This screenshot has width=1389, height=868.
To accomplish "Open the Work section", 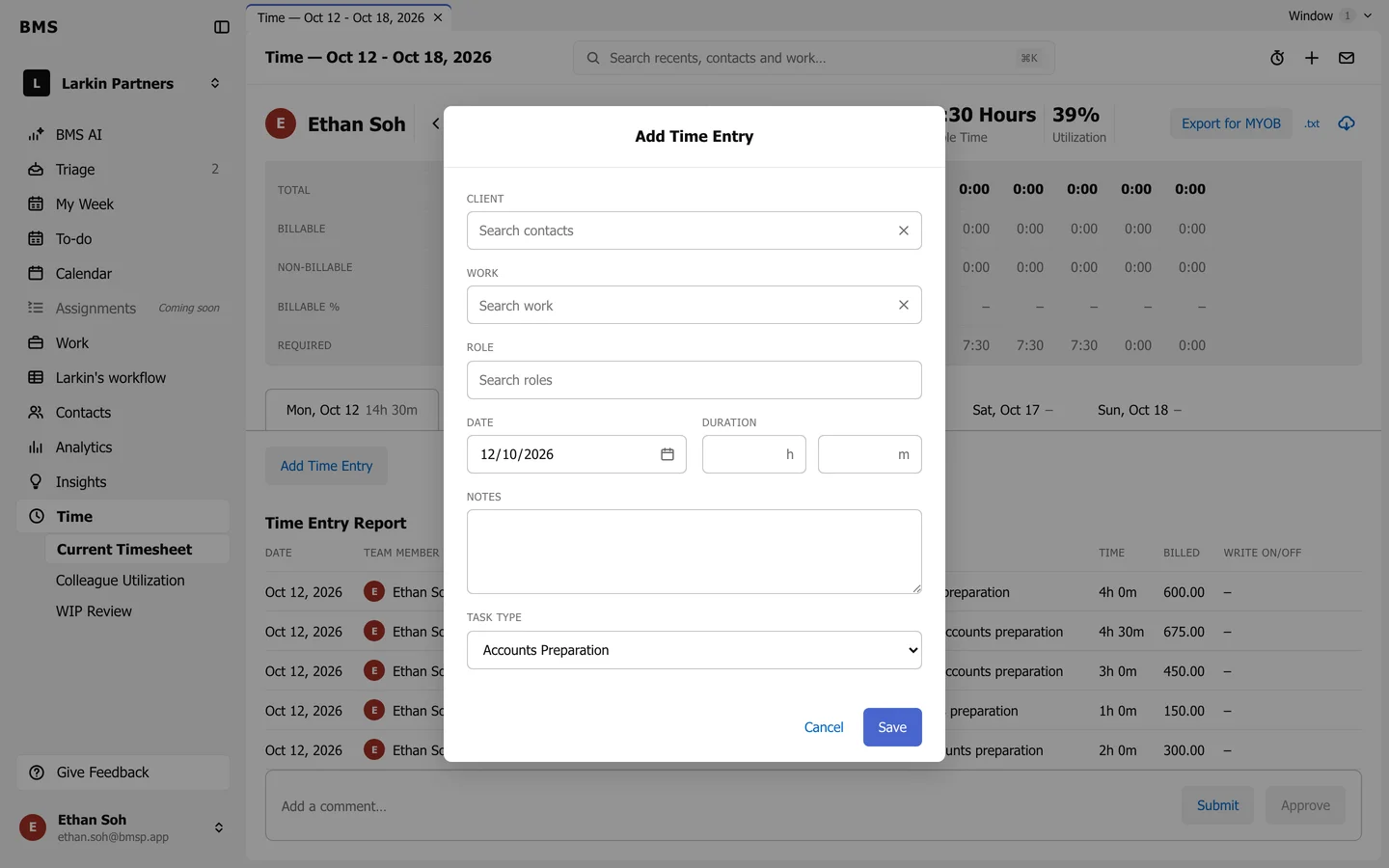I will tap(123, 343).
